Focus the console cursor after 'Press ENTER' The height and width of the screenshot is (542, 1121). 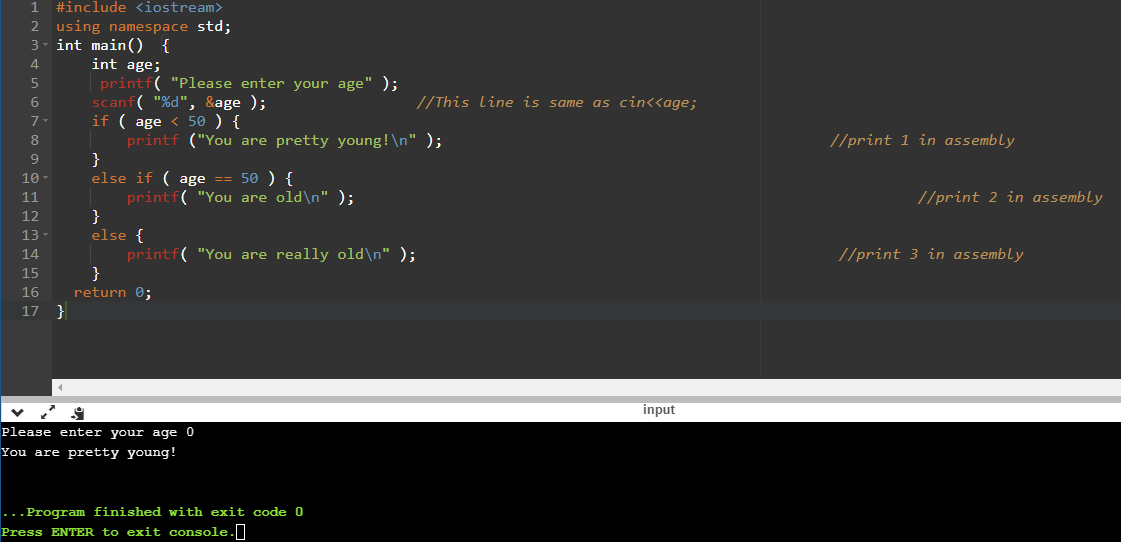point(240,532)
